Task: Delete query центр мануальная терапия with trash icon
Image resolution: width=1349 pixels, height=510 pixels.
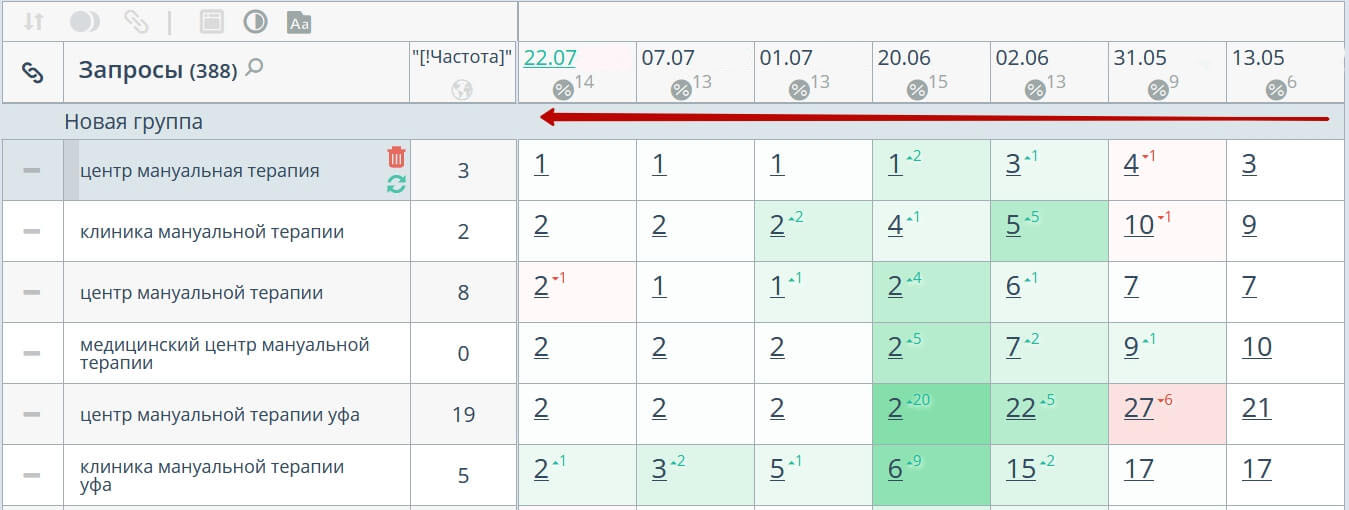Action: 396,157
